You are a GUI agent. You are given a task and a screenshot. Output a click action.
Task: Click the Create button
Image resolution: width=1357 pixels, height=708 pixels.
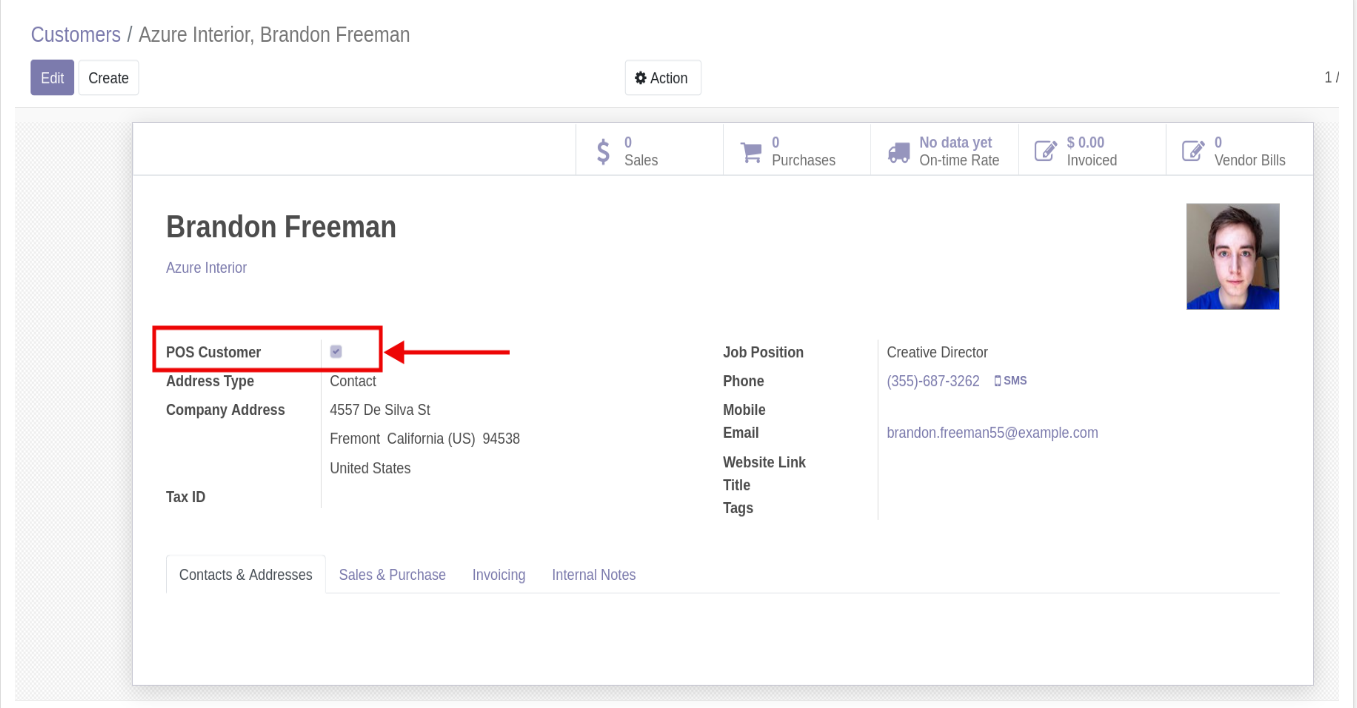[x=108, y=78]
